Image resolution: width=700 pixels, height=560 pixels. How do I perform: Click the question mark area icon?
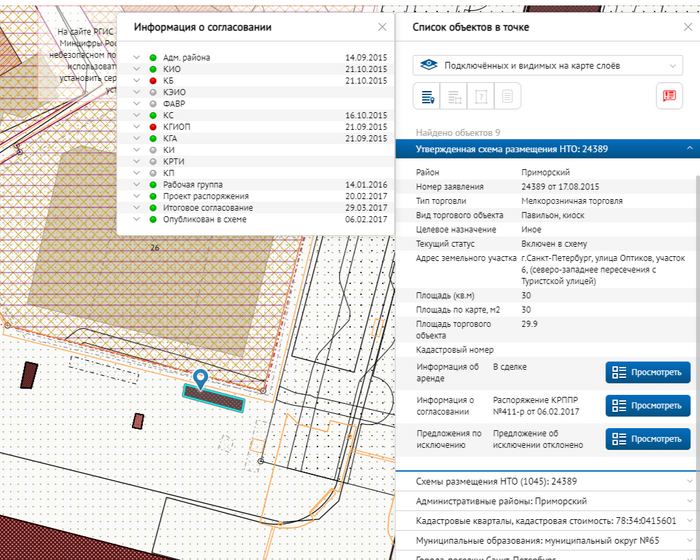coord(481,97)
